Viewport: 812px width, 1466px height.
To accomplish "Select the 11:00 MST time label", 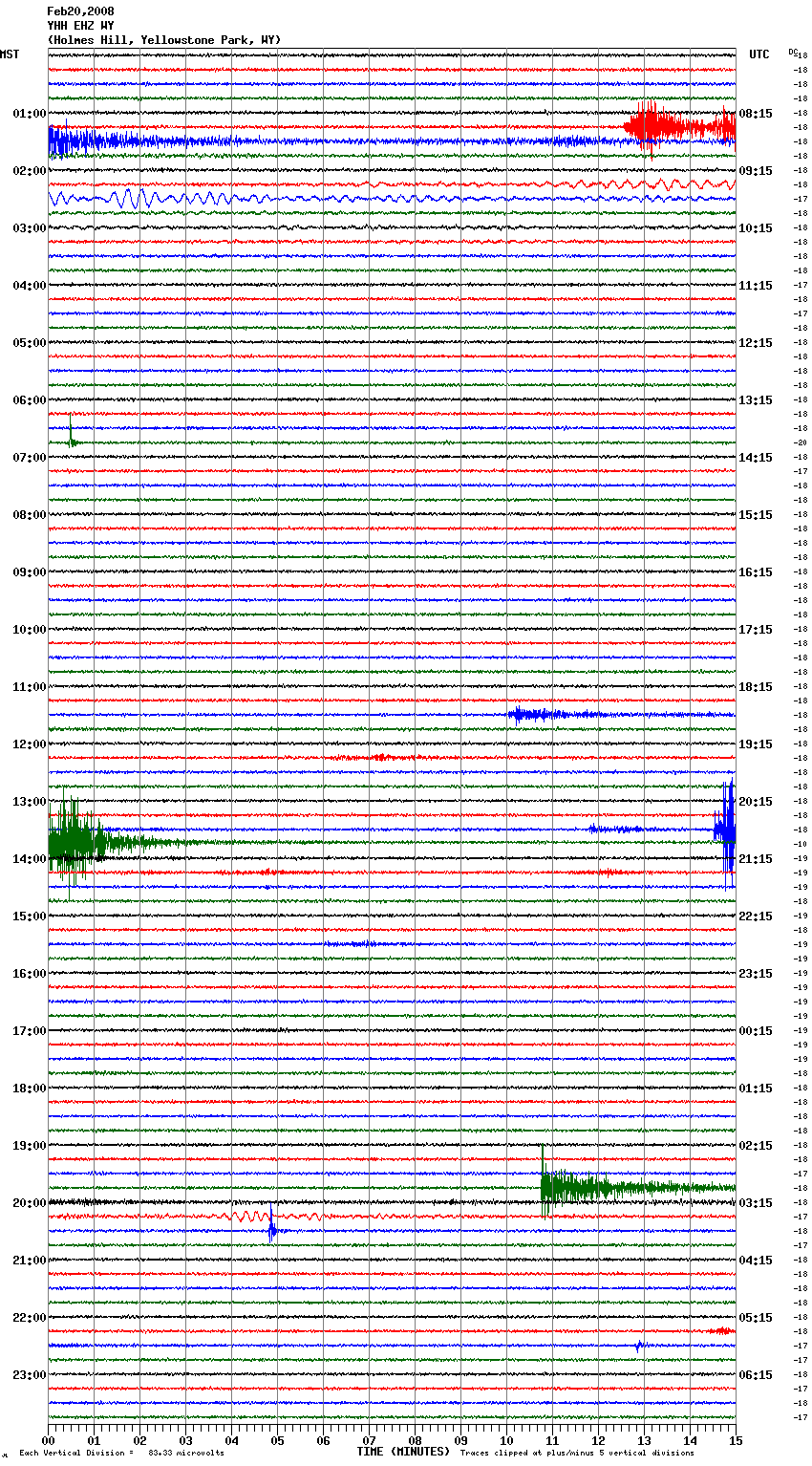I will (x=30, y=687).
